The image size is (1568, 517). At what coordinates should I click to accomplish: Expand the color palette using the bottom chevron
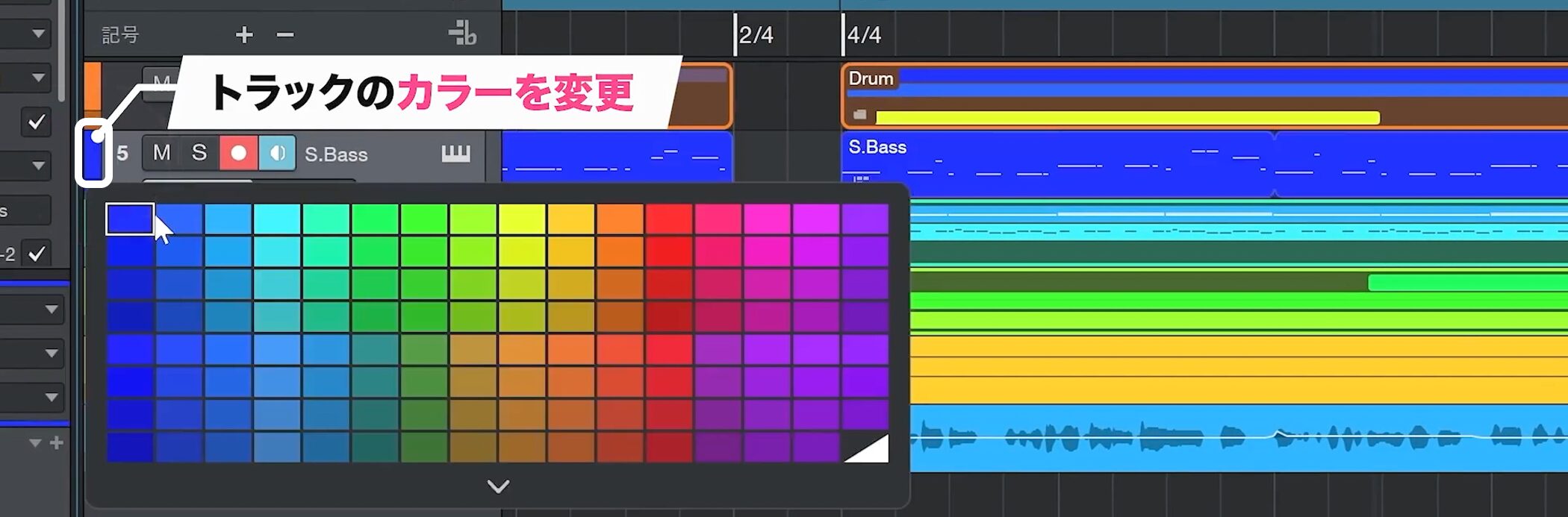click(x=498, y=486)
